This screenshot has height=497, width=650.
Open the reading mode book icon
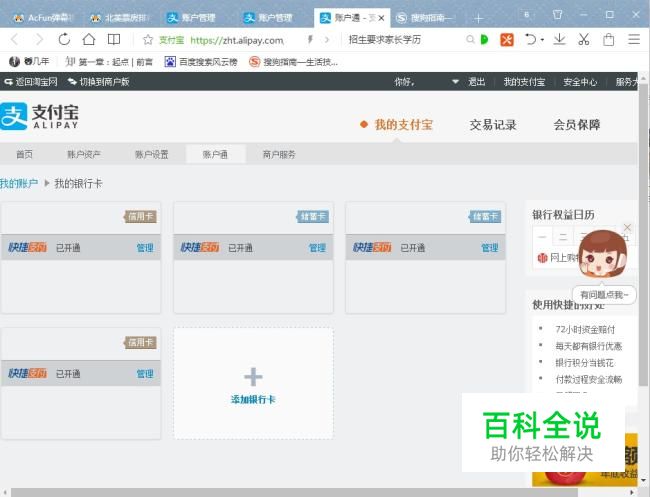click(x=114, y=39)
